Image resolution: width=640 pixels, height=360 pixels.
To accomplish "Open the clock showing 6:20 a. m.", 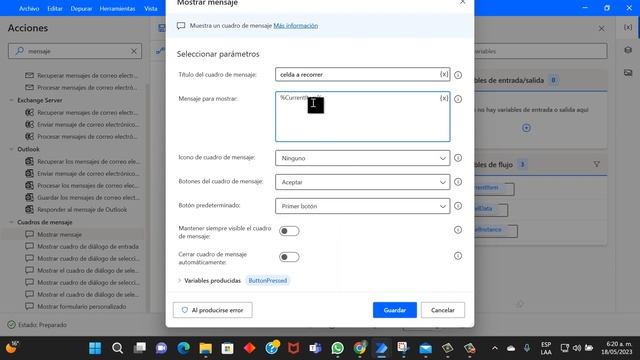I will coord(616,348).
